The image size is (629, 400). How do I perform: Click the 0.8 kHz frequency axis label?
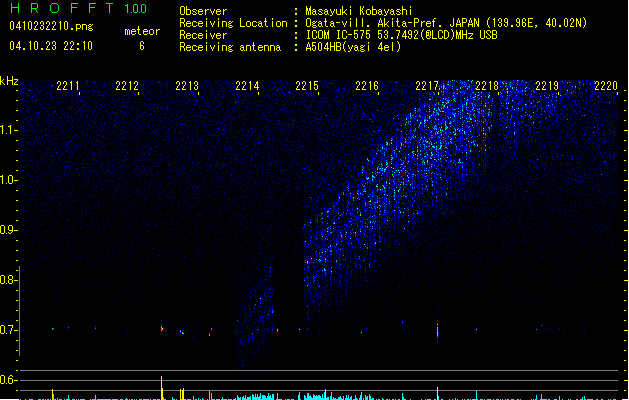coord(8,280)
